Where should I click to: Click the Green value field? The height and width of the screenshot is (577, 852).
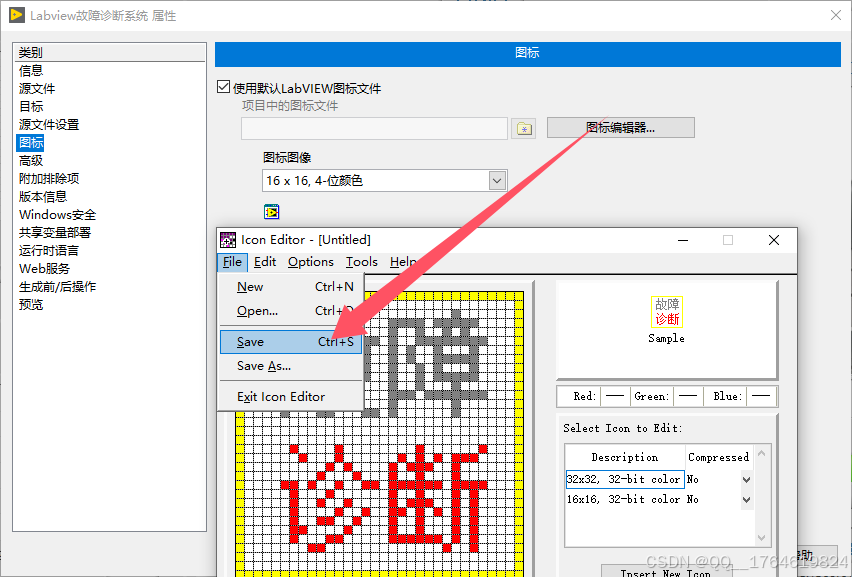(x=688, y=396)
